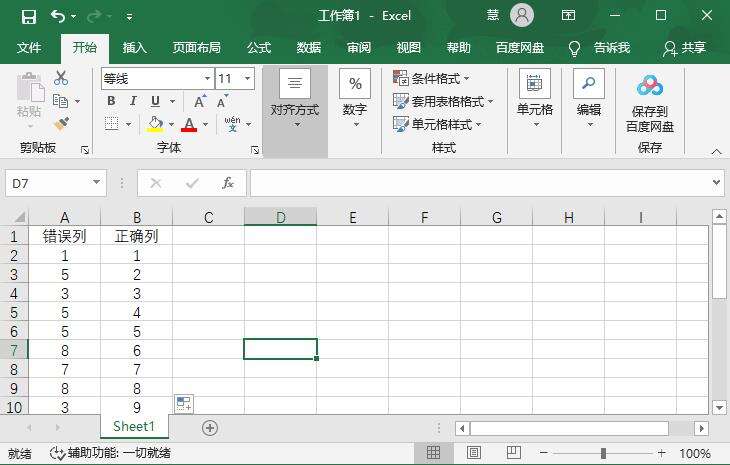Viewport: 730px width, 465px height.
Task: Switch to the 公式 ribbon tab
Action: point(259,47)
